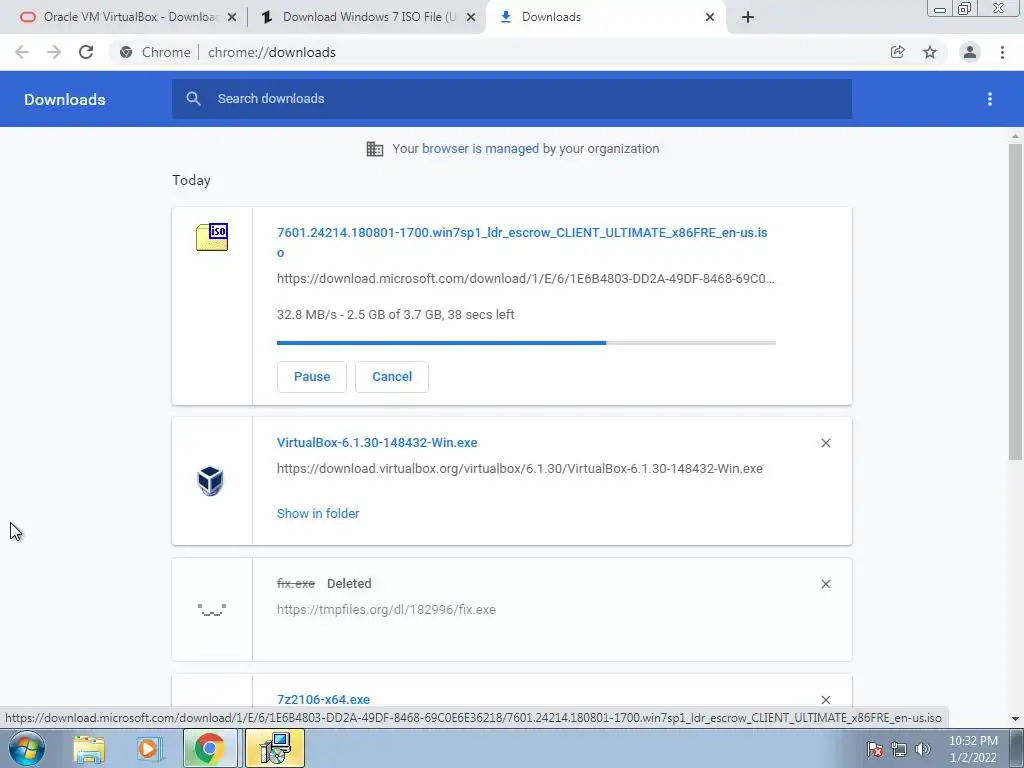Close the Downloads tab
The width and height of the screenshot is (1024, 768).
710,17
